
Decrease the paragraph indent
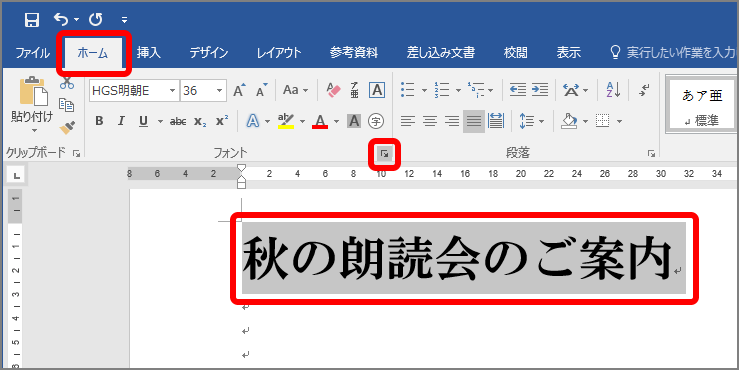[x=518, y=90]
